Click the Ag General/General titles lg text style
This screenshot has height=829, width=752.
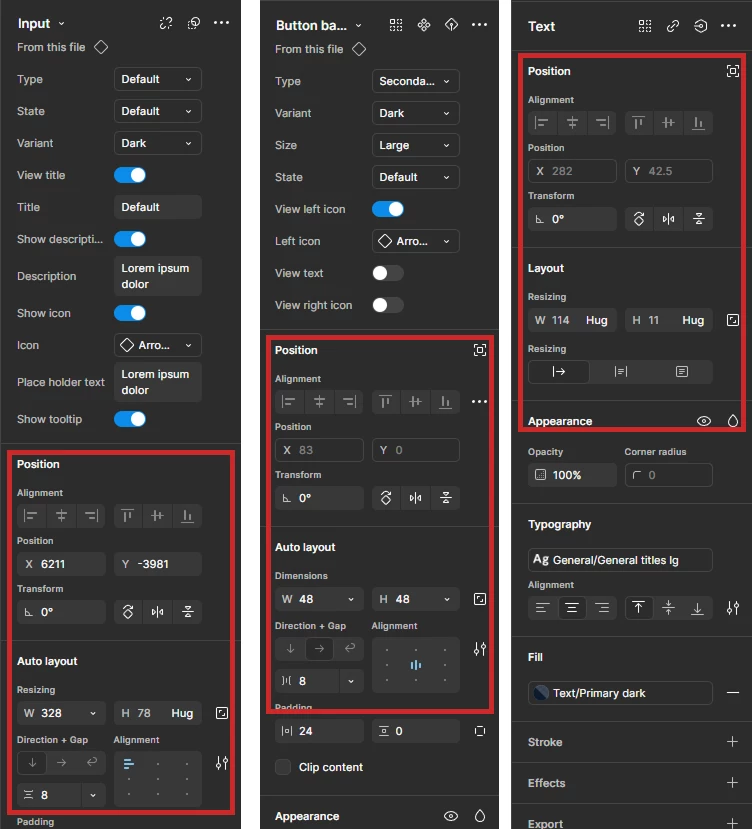(x=620, y=560)
